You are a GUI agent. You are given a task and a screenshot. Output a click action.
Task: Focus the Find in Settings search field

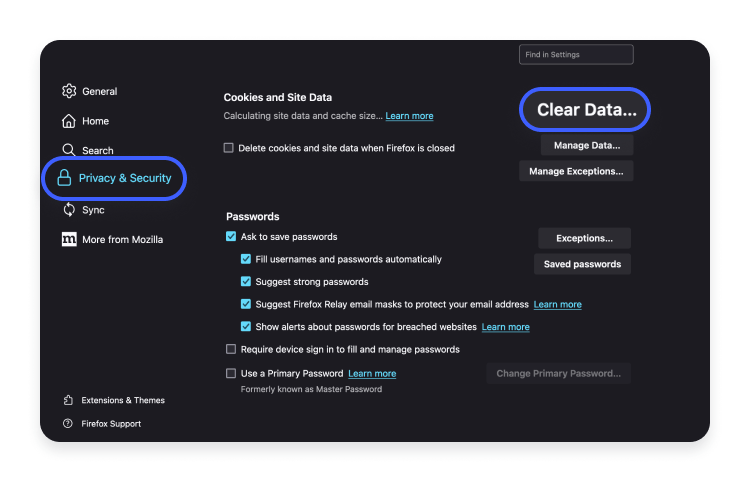[x=576, y=54]
